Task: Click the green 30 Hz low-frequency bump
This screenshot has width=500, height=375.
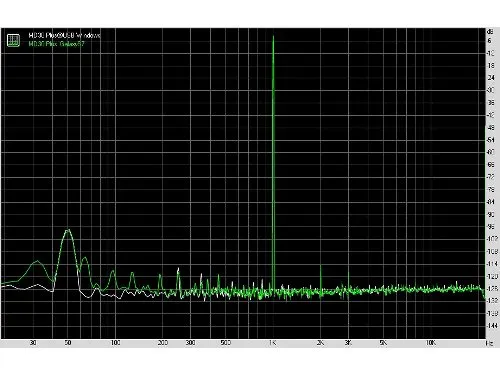Action: [x=37, y=262]
